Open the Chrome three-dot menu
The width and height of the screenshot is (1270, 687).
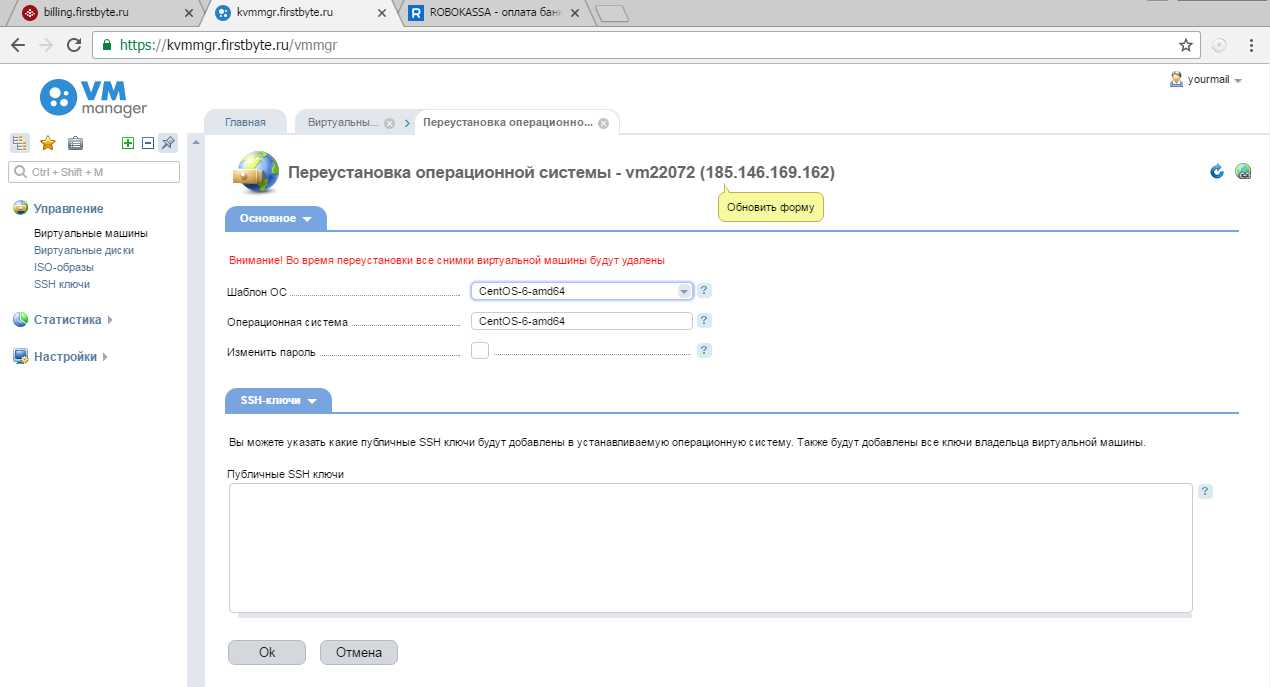point(1251,45)
